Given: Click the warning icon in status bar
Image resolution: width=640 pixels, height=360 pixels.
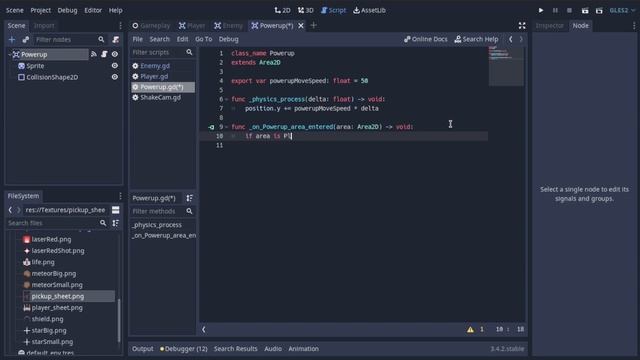Looking at the screenshot, I should point(470,329).
